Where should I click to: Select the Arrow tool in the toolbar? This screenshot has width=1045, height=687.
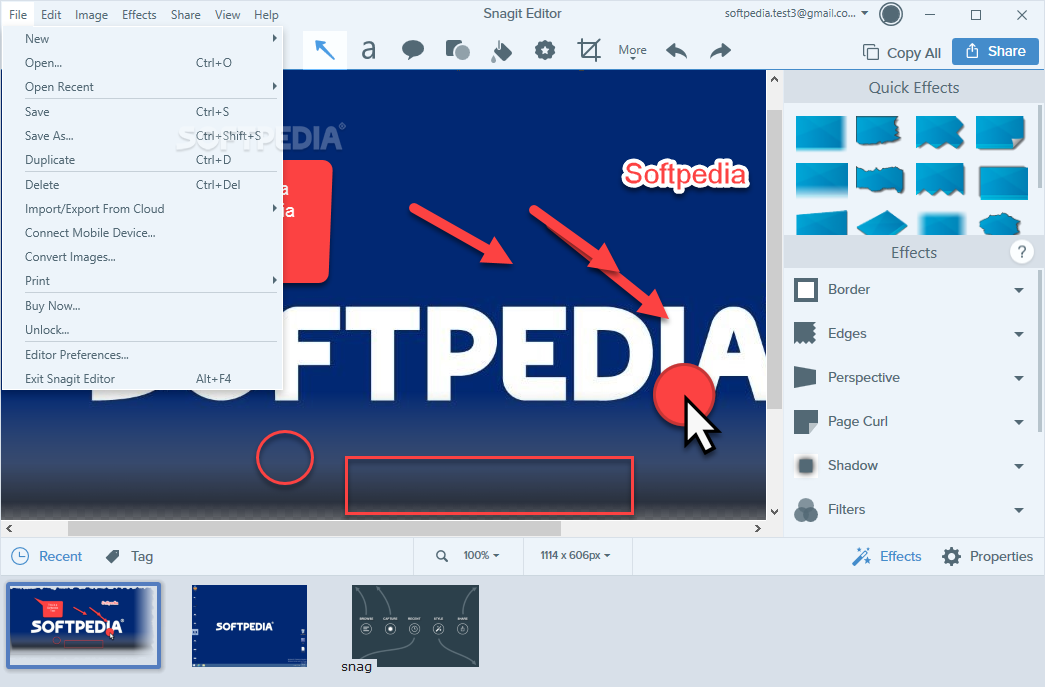point(325,50)
